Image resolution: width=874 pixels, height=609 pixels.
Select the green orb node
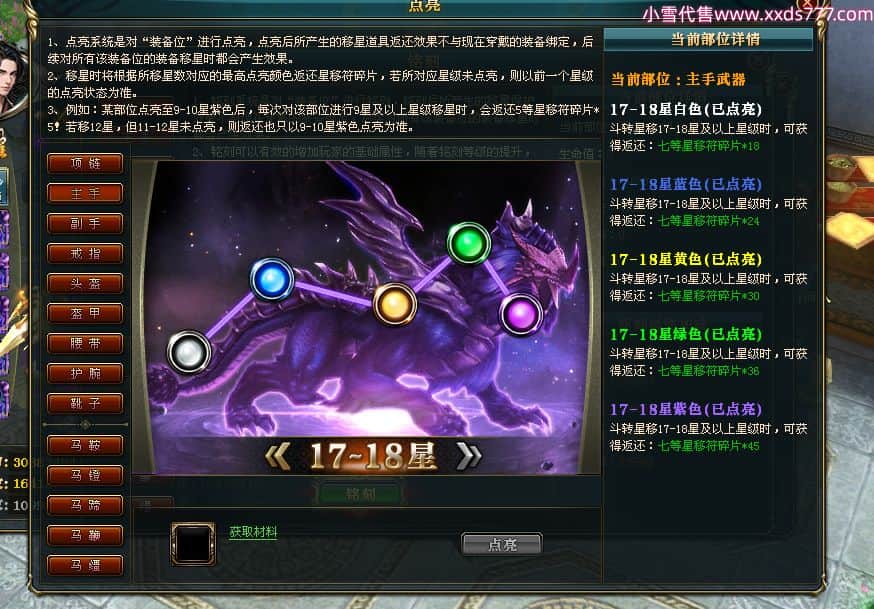click(x=469, y=243)
